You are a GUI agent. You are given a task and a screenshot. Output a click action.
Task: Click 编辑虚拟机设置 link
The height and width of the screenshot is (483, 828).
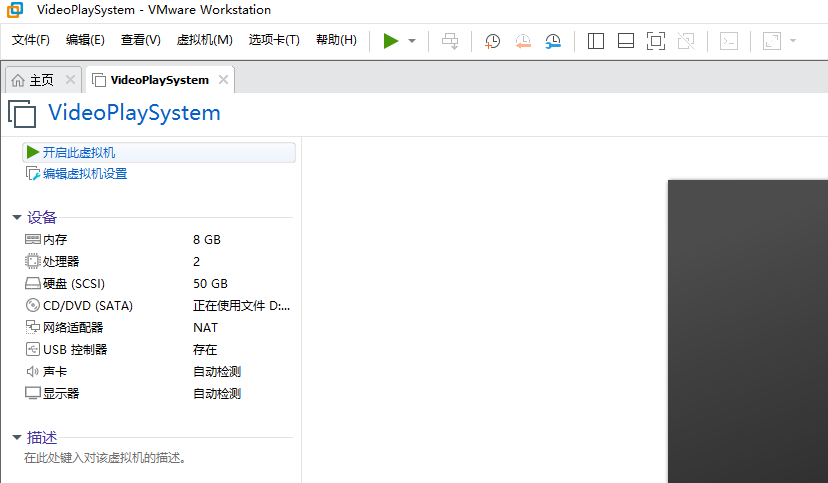pos(85,174)
